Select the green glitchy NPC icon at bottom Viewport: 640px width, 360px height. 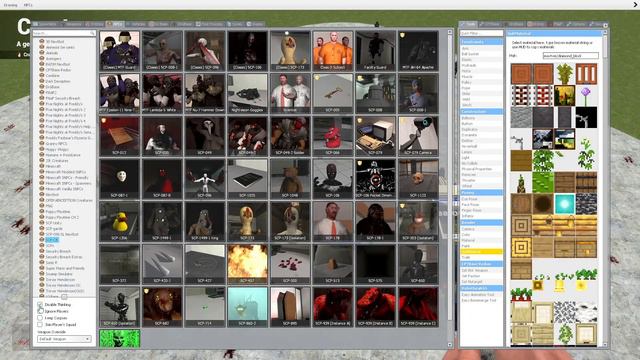[119, 338]
